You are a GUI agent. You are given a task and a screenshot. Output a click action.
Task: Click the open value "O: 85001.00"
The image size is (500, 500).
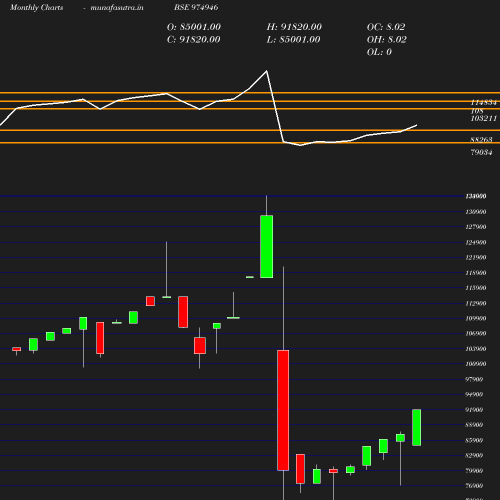point(194,27)
